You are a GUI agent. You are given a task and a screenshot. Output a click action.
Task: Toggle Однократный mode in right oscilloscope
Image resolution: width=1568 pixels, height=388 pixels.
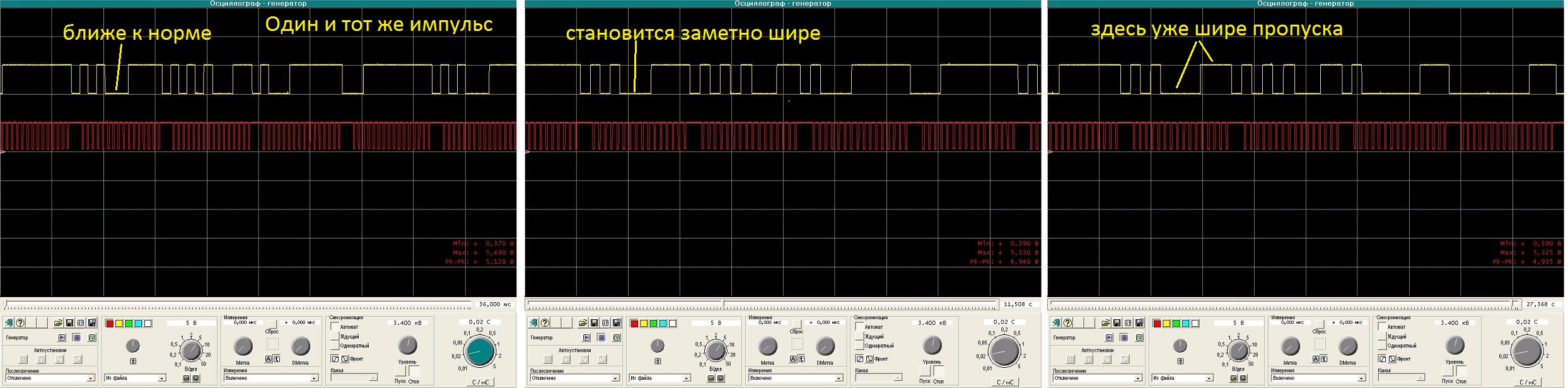coord(1382,346)
